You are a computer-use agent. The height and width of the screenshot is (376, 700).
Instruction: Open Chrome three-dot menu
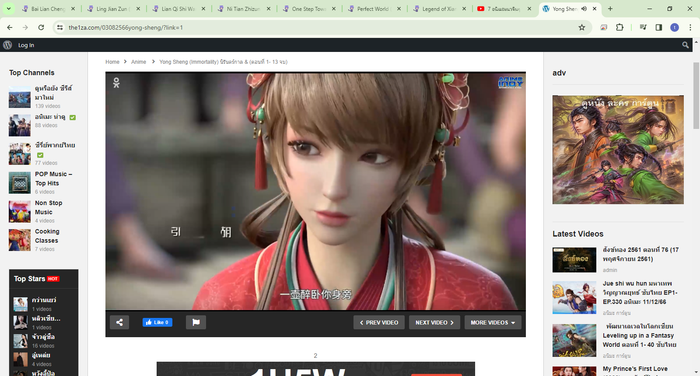pyautogui.click(x=690, y=27)
